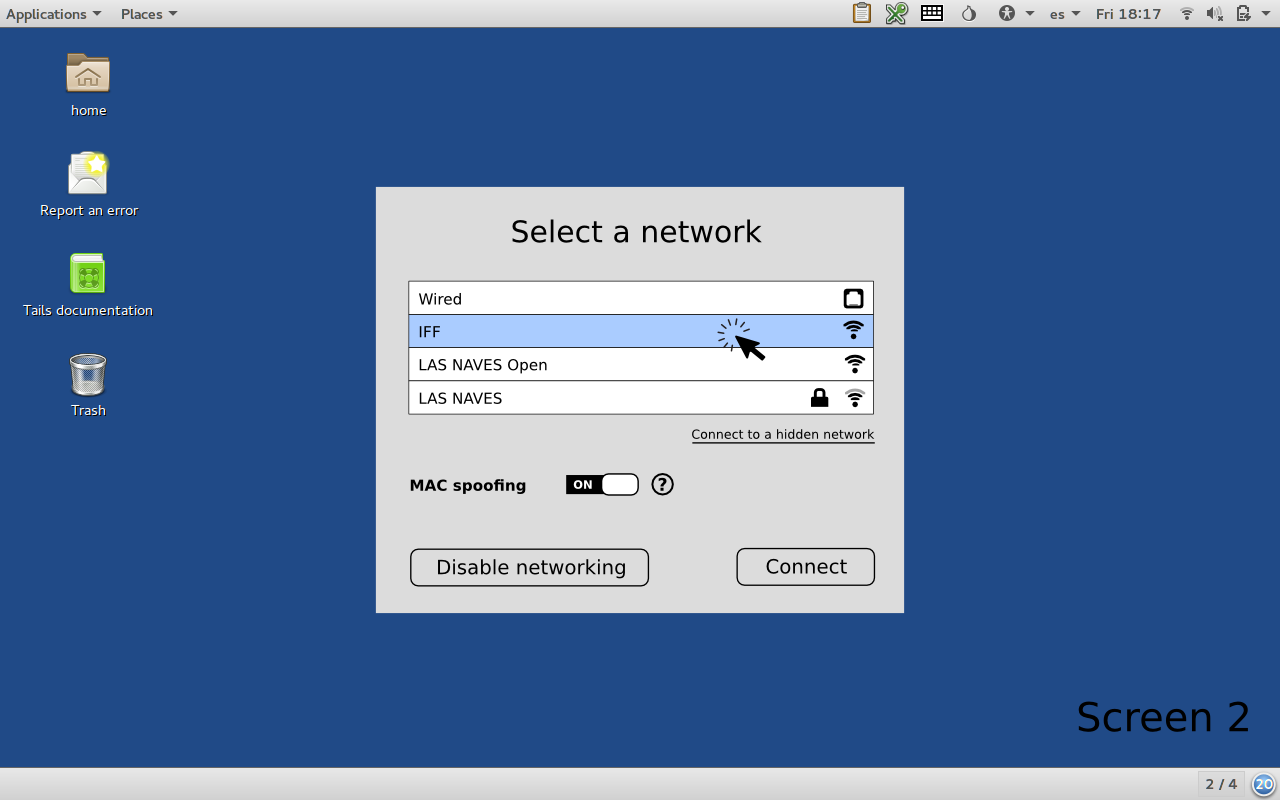Click the MAC spoofing help question mark
This screenshot has width=1280, height=800.
pyautogui.click(x=662, y=485)
